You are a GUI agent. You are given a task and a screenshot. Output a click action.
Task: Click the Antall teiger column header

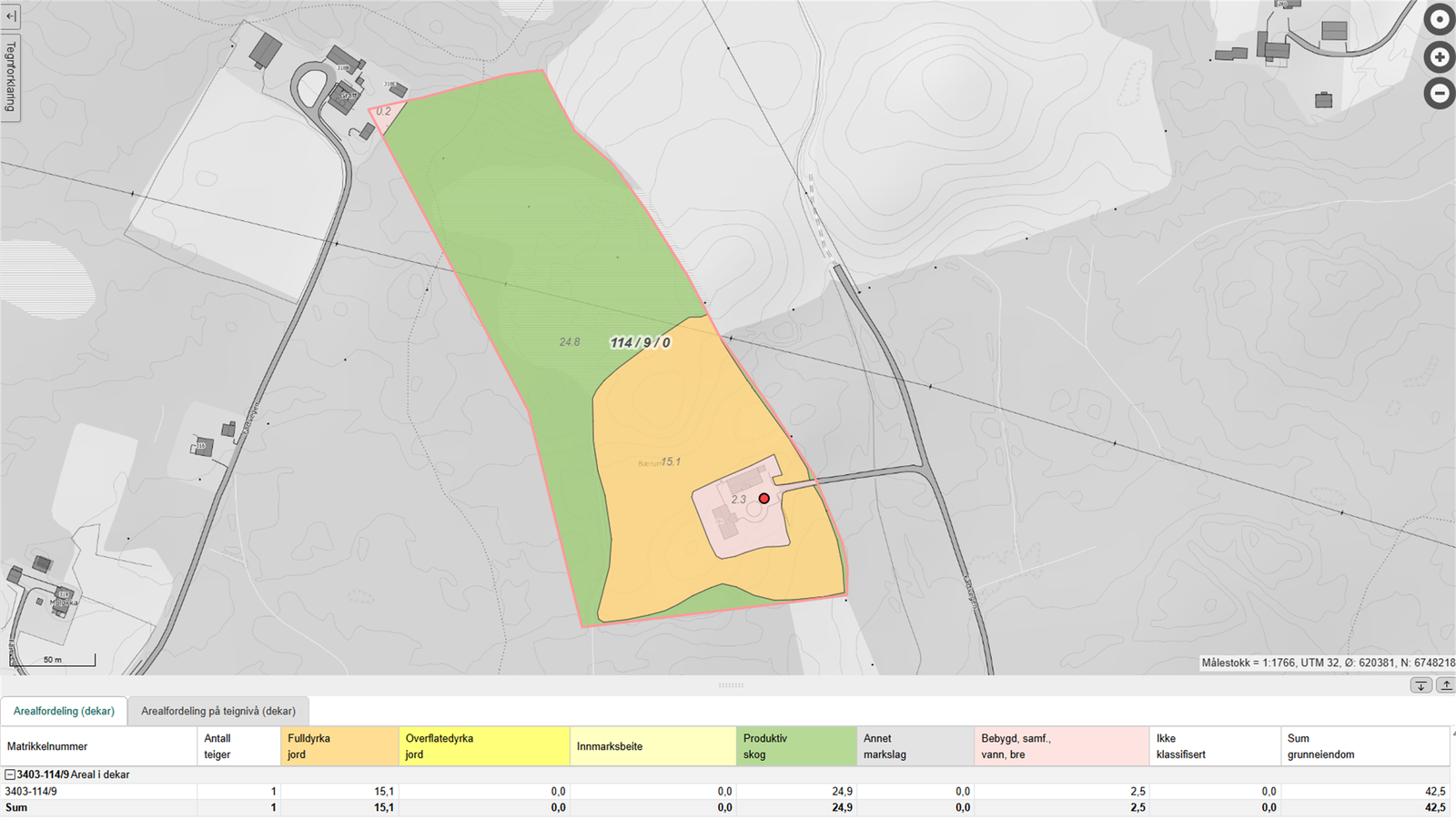[x=239, y=746]
